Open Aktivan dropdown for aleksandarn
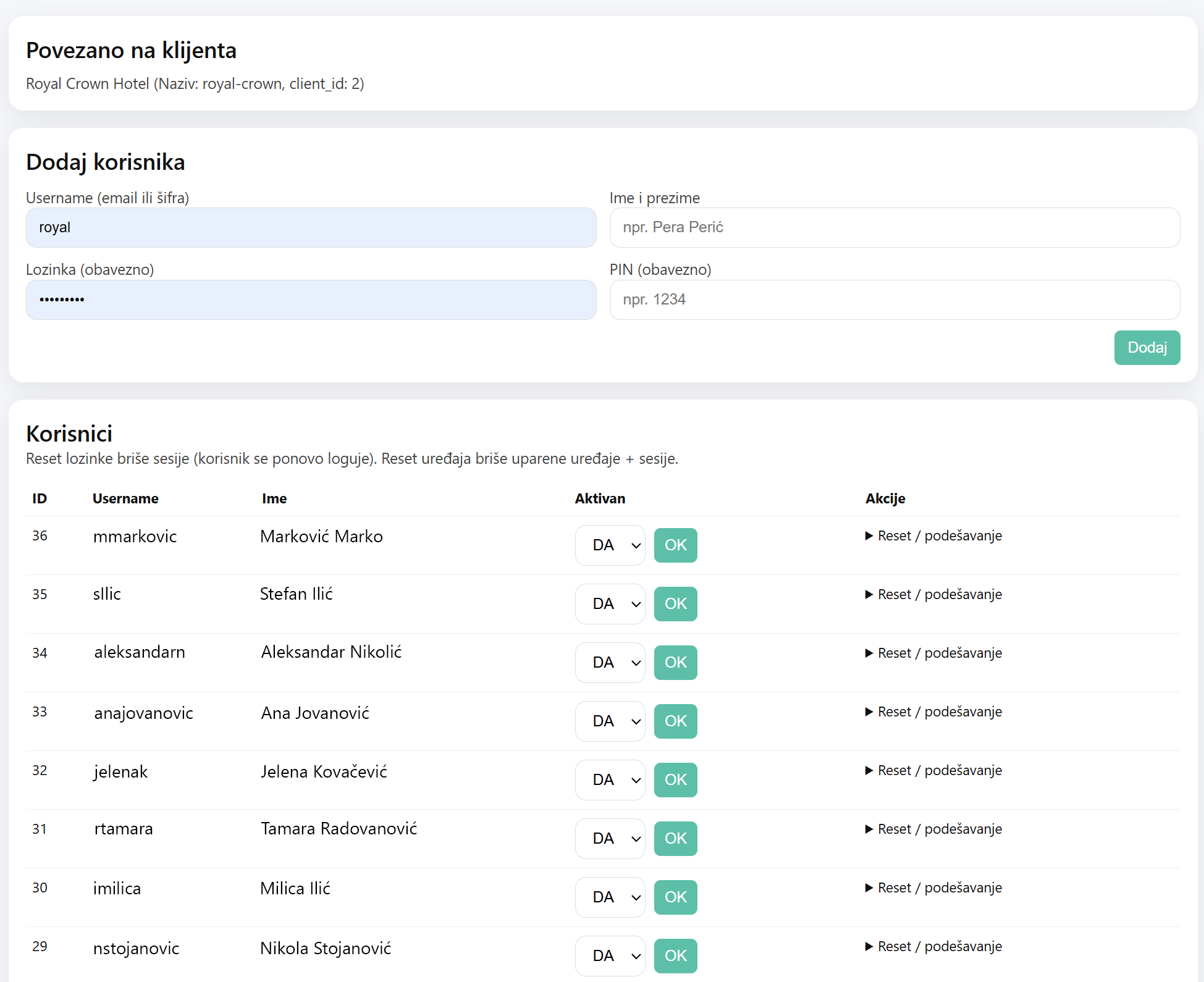 tap(610, 663)
